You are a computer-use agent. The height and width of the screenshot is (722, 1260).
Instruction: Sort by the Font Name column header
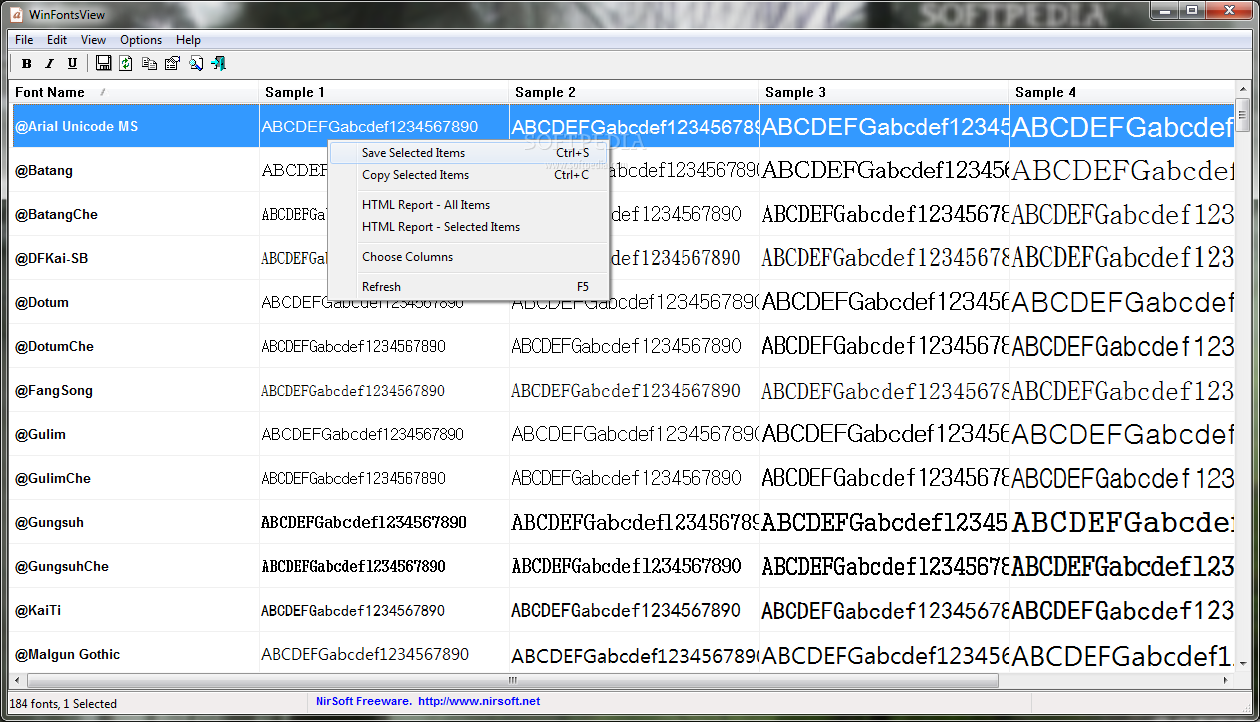coord(135,92)
